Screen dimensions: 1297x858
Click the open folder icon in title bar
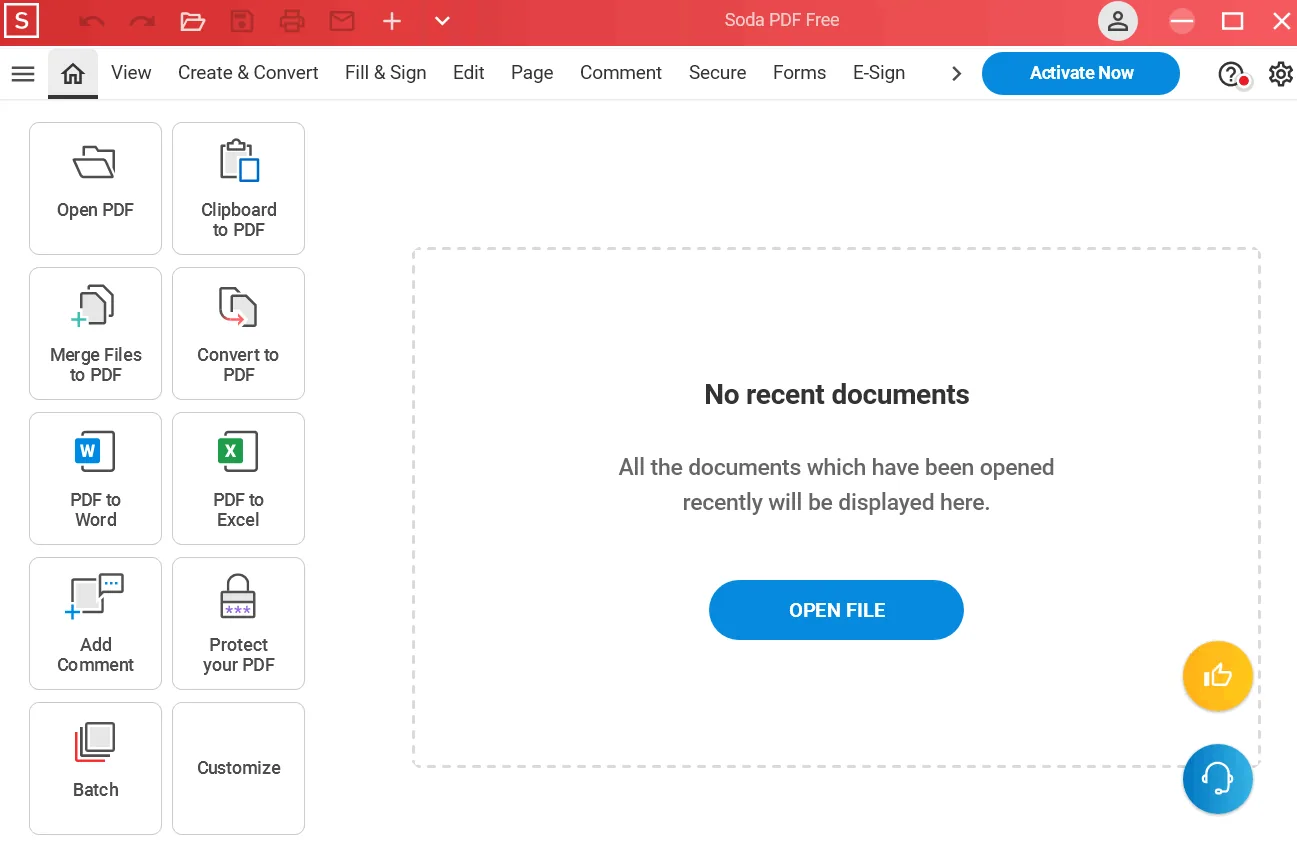(x=192, y=21)
